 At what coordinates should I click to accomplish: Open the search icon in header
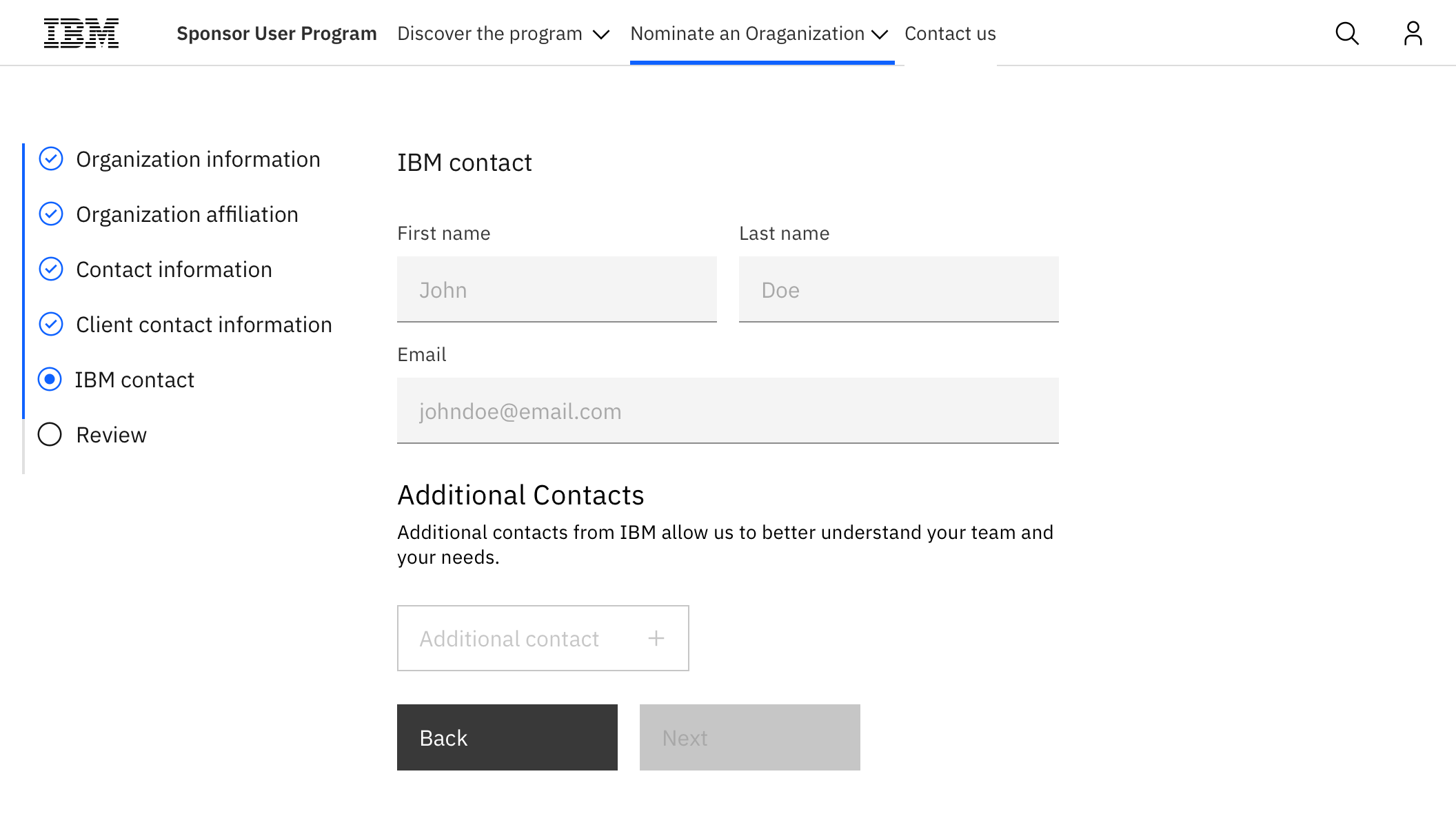[x=1346, y=33]
